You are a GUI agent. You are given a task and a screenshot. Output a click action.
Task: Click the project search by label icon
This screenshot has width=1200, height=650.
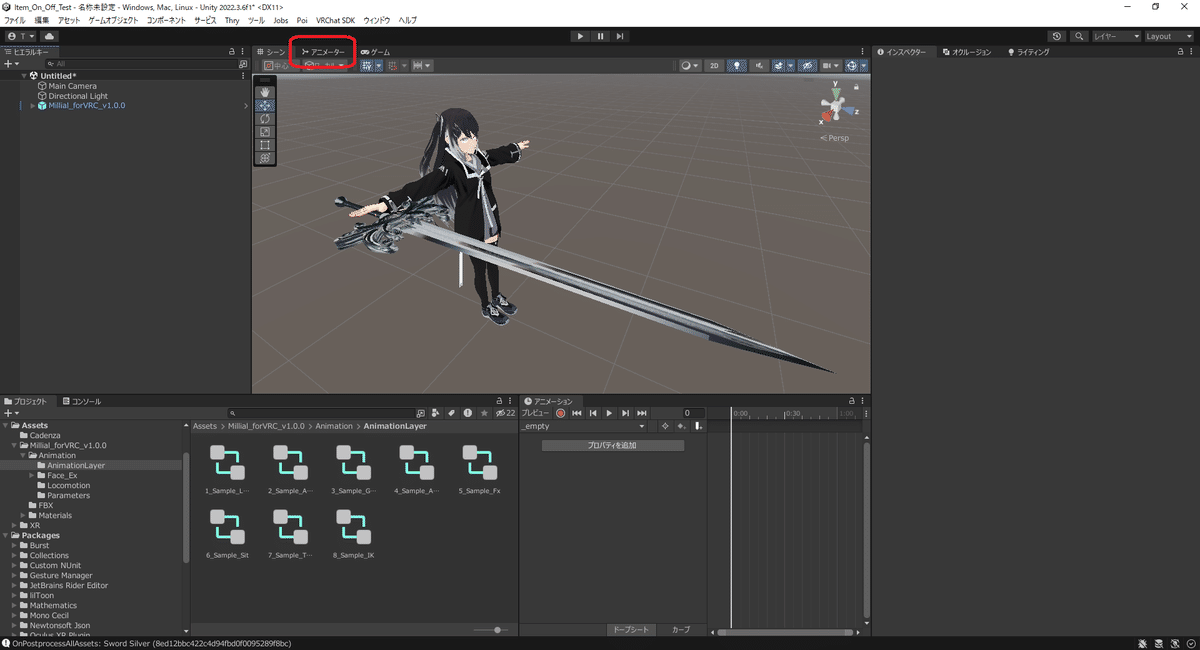451,412
